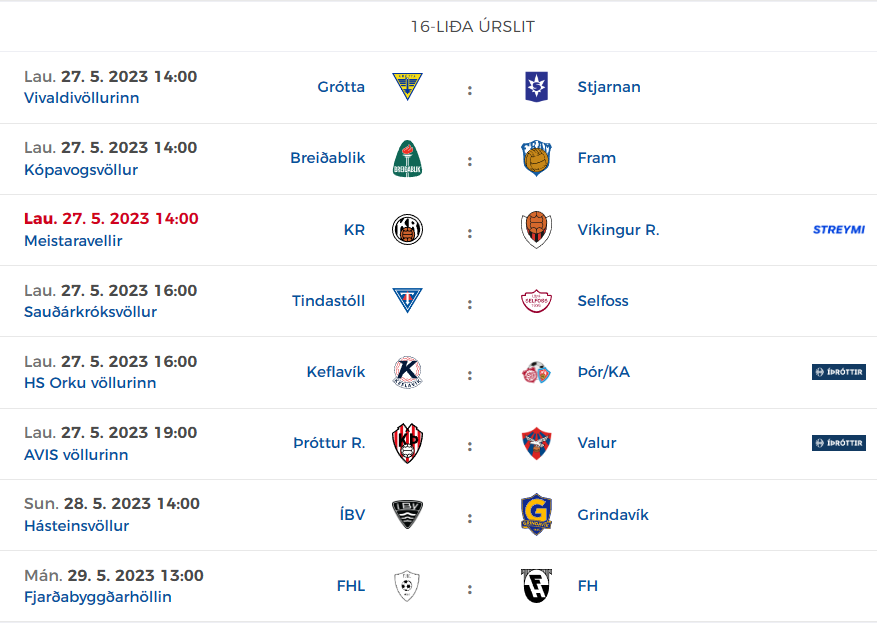Open the Víkingur R. shield crest
The width and height of the screenshot is (879, 626).
point(536,230)
